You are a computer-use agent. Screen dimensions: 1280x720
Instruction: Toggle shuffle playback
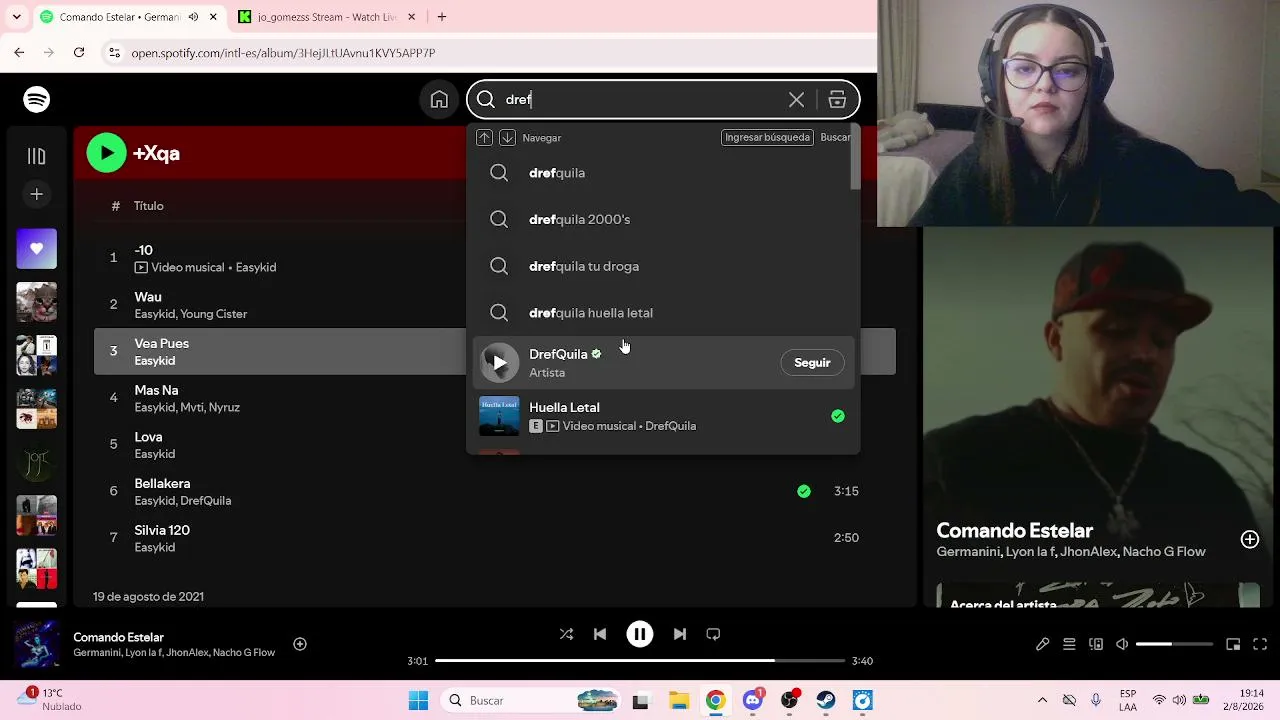[x=566, y=634]
